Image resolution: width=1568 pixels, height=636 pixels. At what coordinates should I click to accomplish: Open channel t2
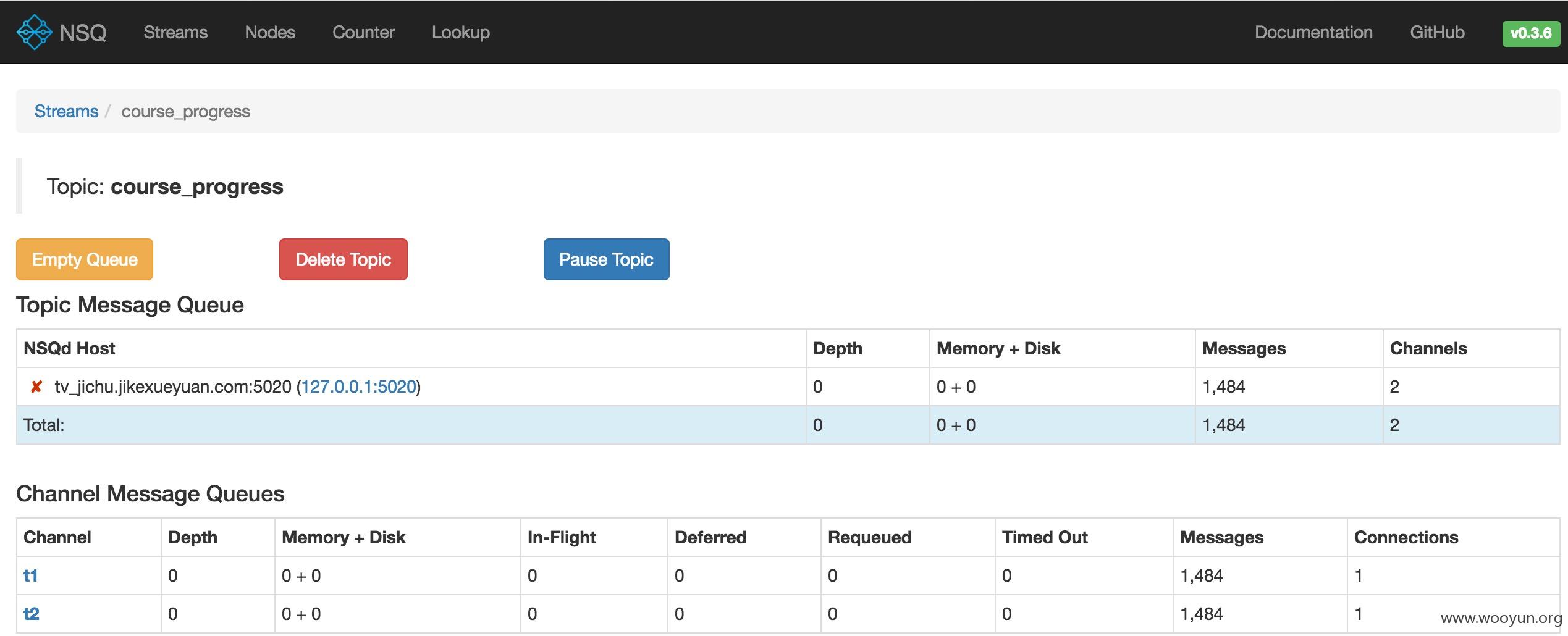(32, 614)
